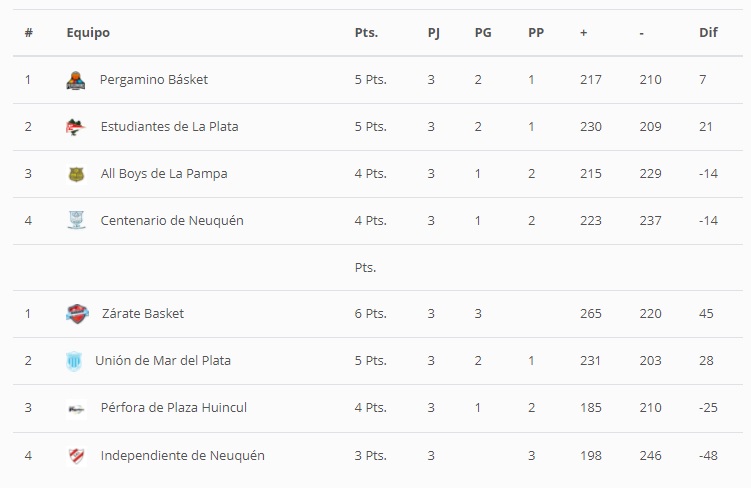
Task: Click the Zárate Basket team logo
Action: (x=77, y=314)
